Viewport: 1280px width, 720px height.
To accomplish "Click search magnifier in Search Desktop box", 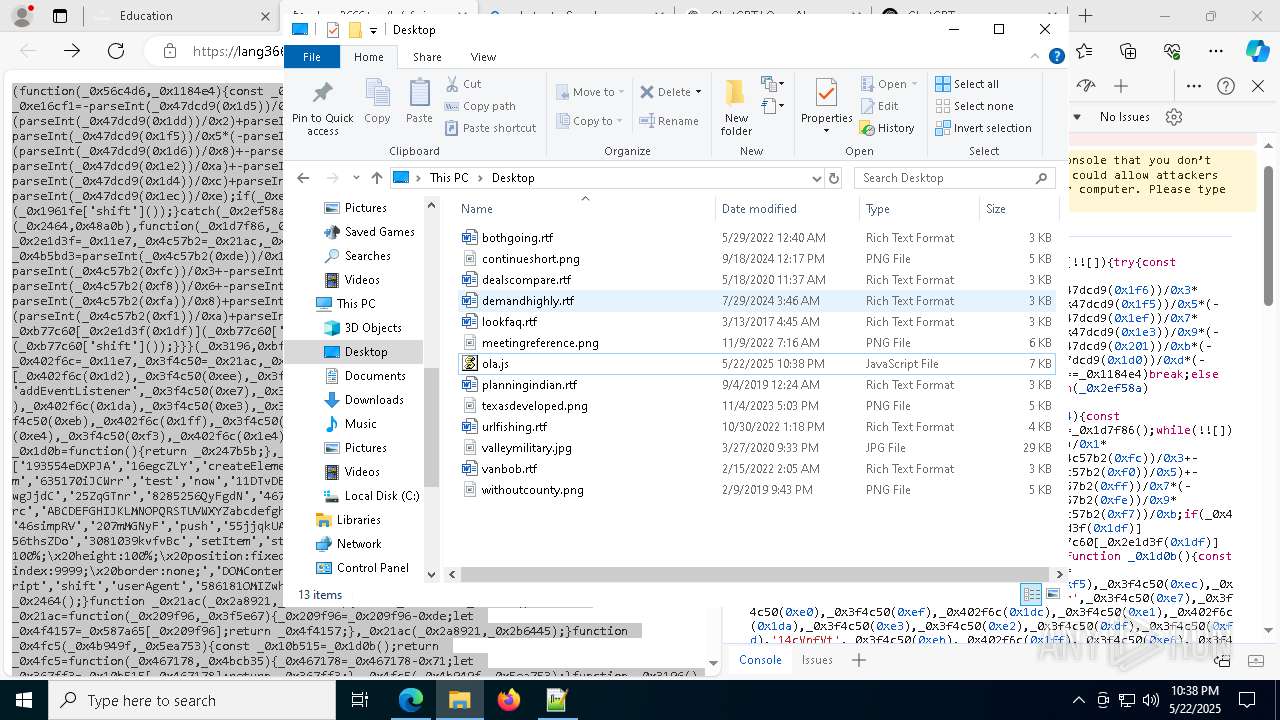I will point(1041,178).
